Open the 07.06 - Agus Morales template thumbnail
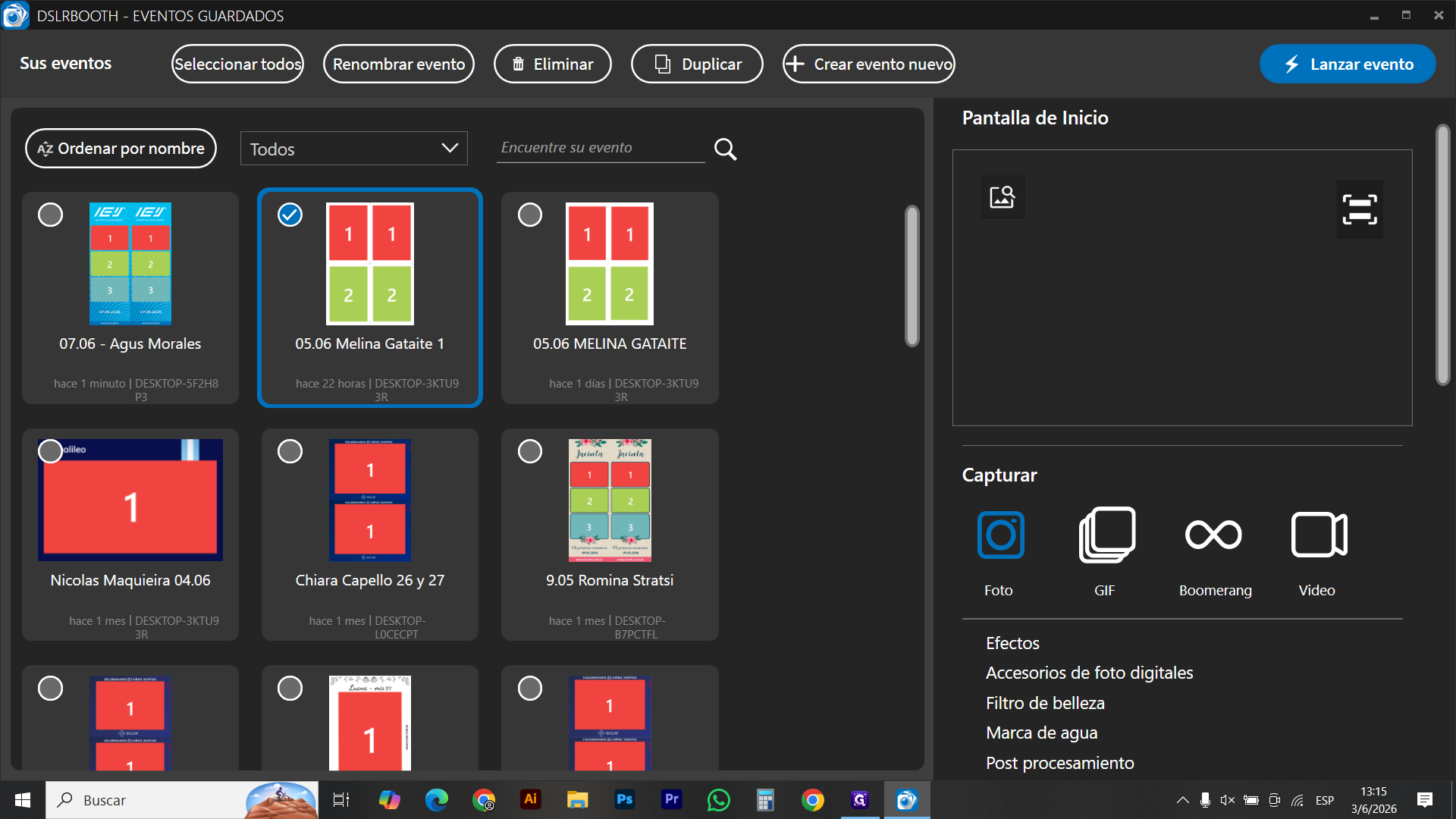Viewport: 1456px width, 819px height. point(130,264)
